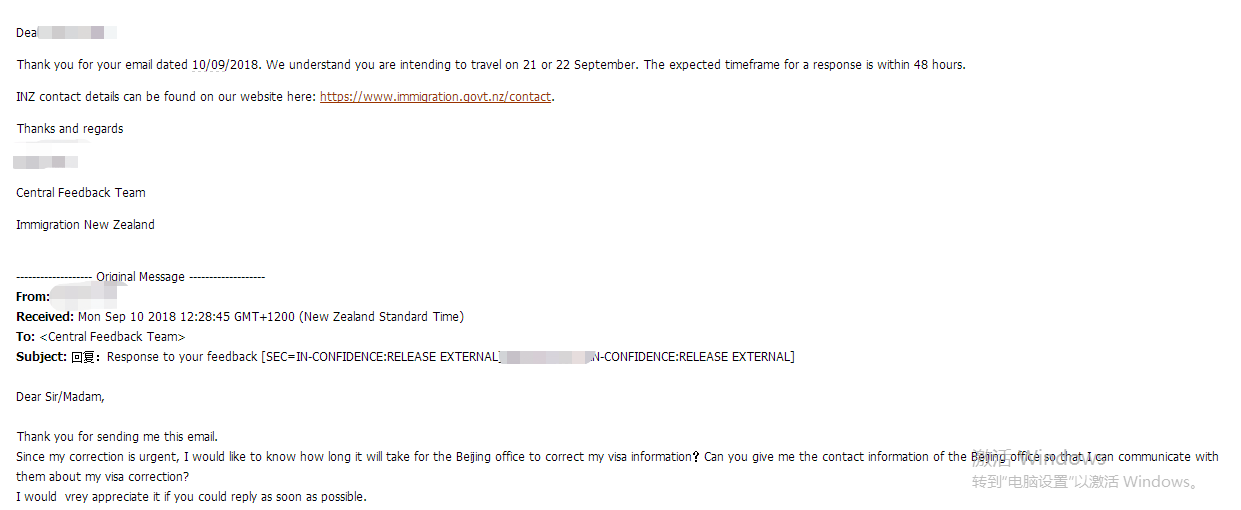Click the 'Immigration New Zealand' signature text

85,225
